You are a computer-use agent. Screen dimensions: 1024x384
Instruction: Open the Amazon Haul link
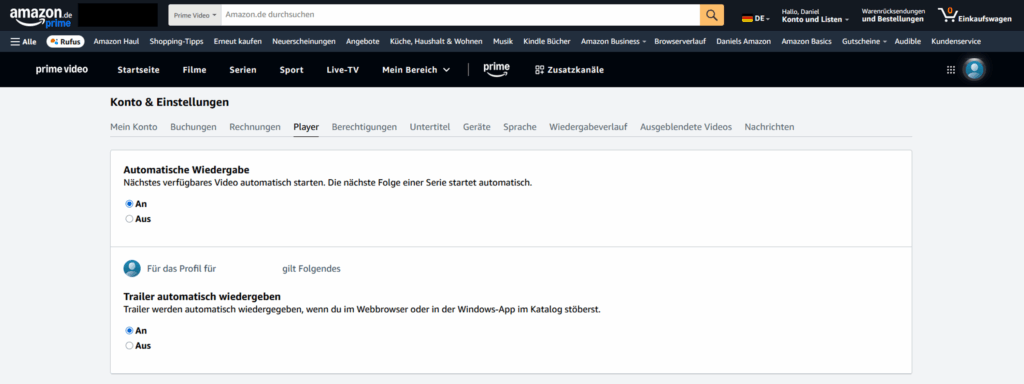116,42
